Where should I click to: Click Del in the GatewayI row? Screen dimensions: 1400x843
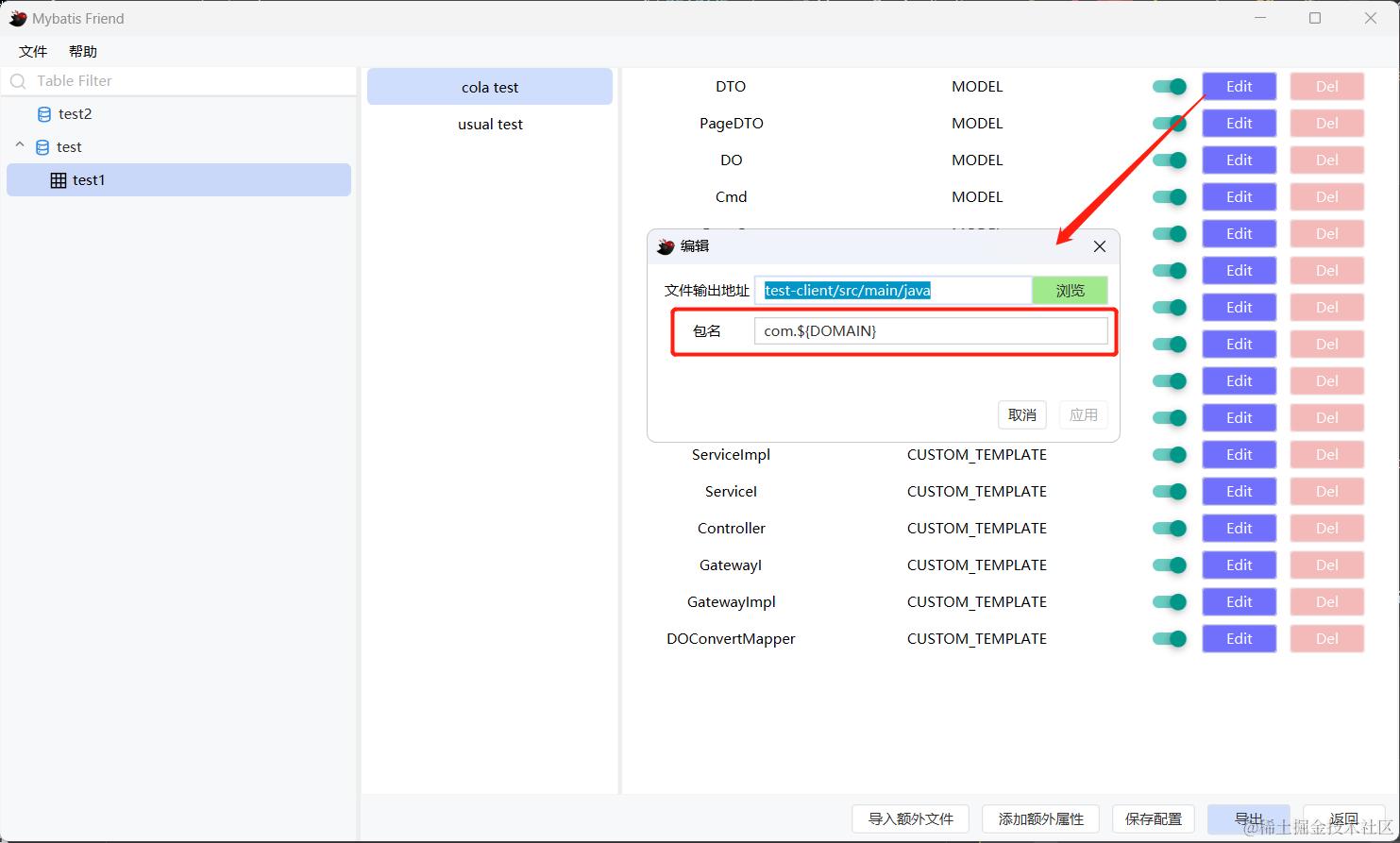pyautogui.click(x=1326, y=565)
